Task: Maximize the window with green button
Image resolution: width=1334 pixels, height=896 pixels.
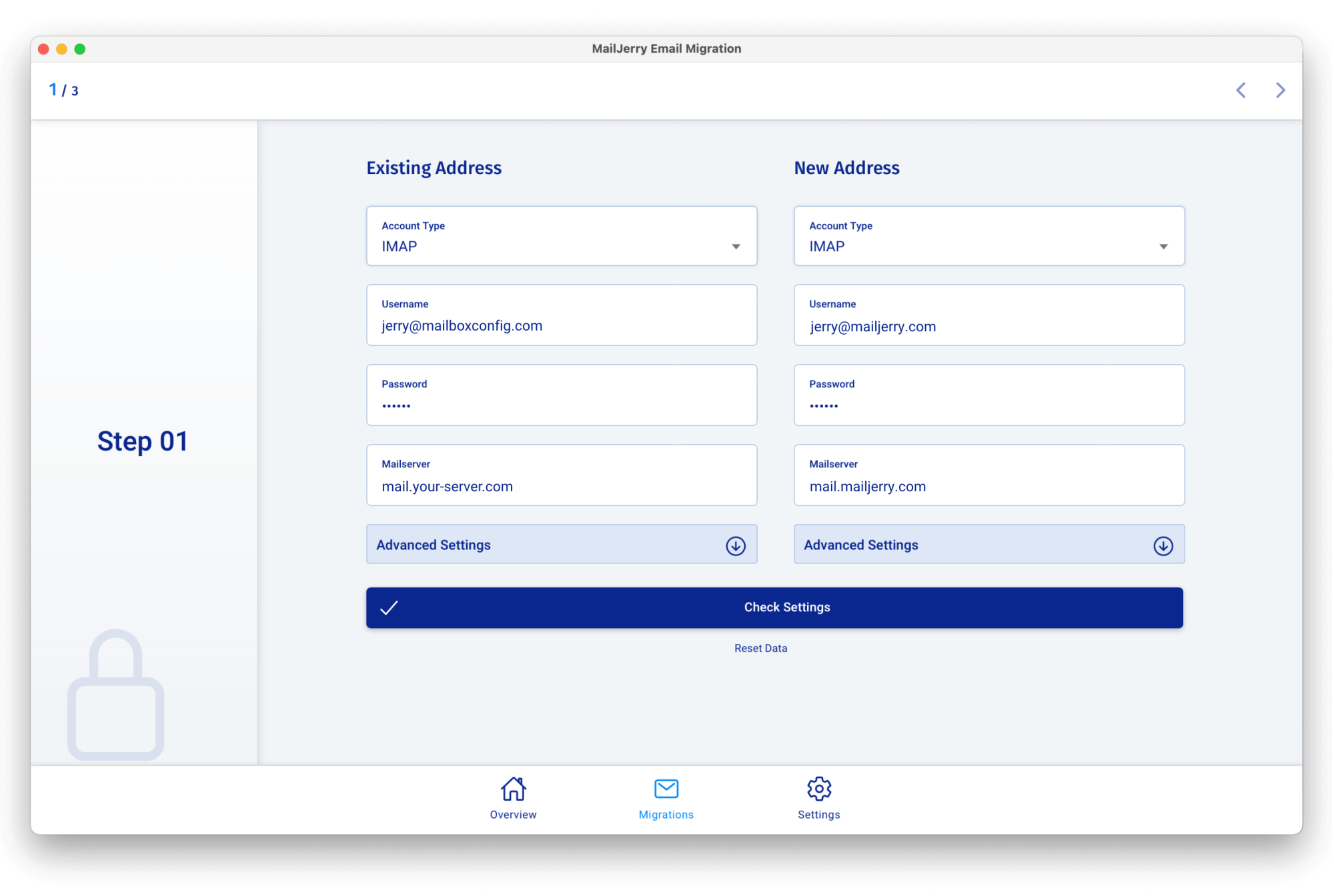Action: (80, 49)
